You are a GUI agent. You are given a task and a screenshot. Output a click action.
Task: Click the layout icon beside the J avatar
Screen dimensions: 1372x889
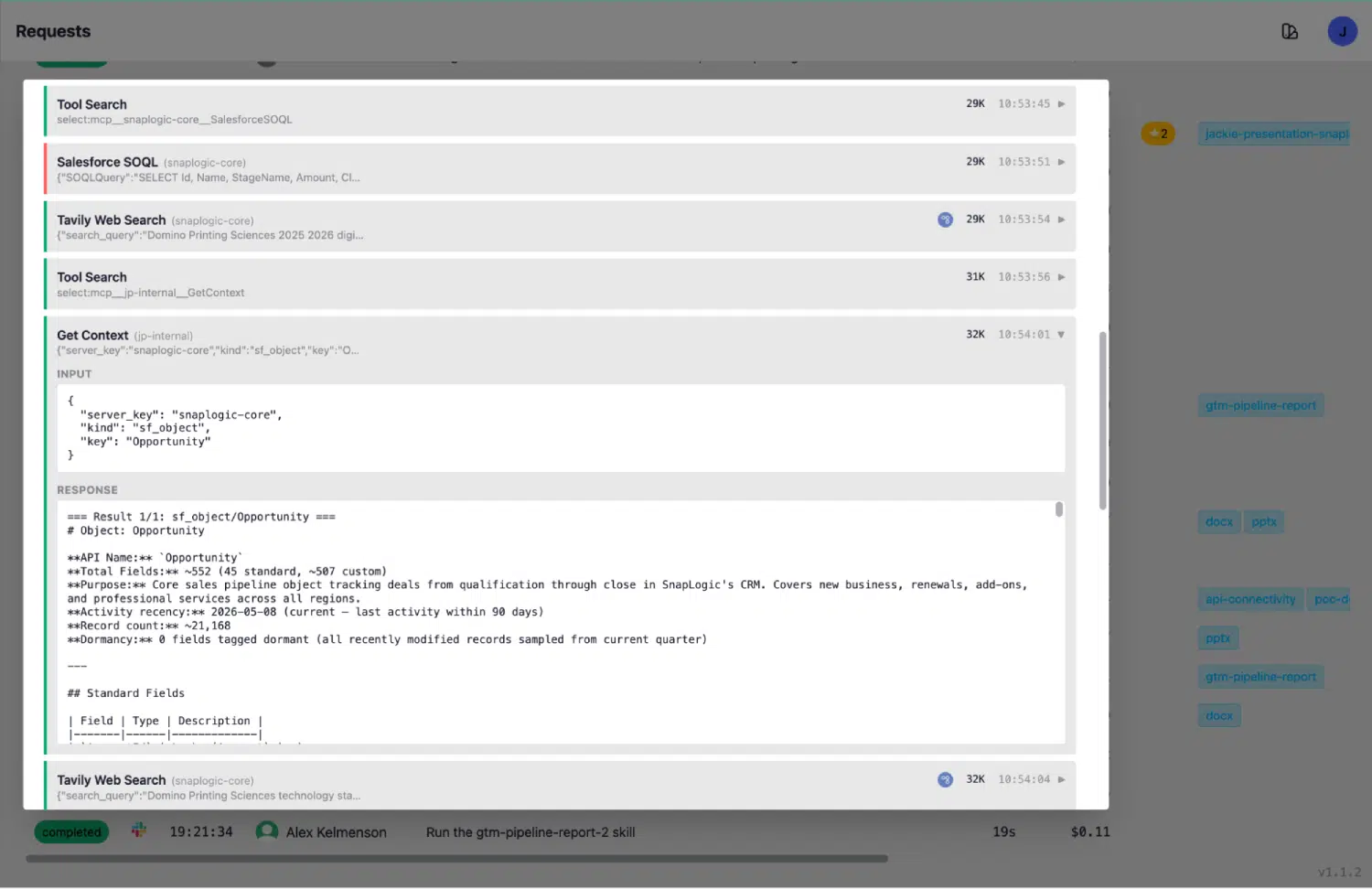(1290, 32)
